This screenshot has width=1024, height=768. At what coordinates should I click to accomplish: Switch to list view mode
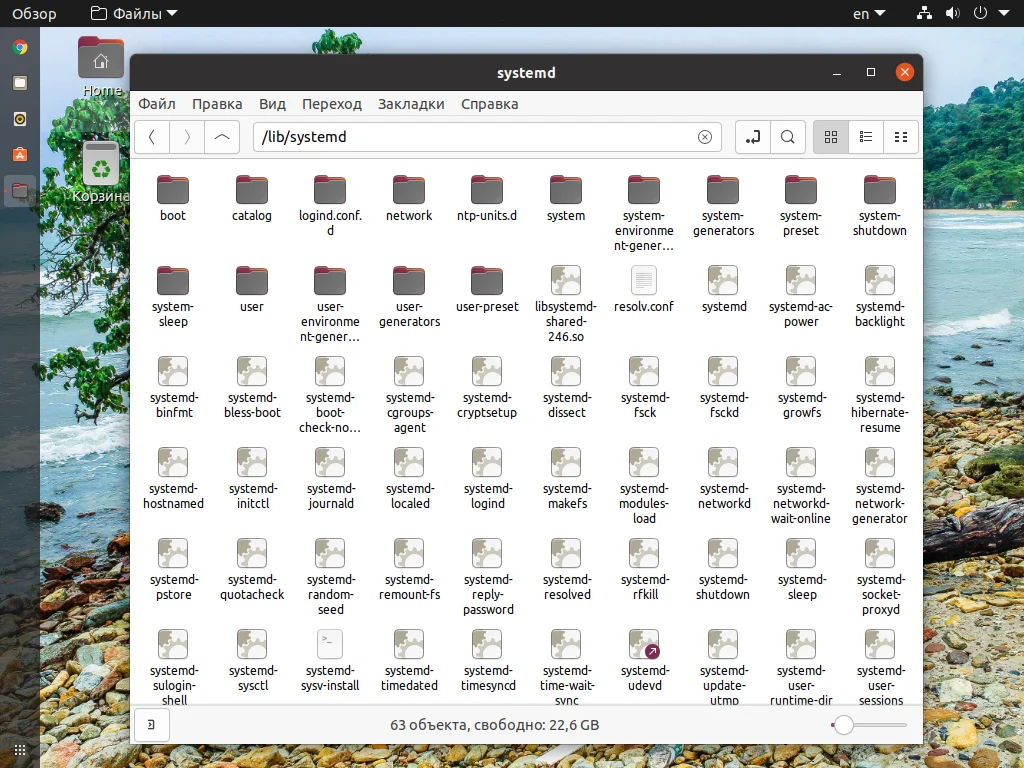point(866,137)
